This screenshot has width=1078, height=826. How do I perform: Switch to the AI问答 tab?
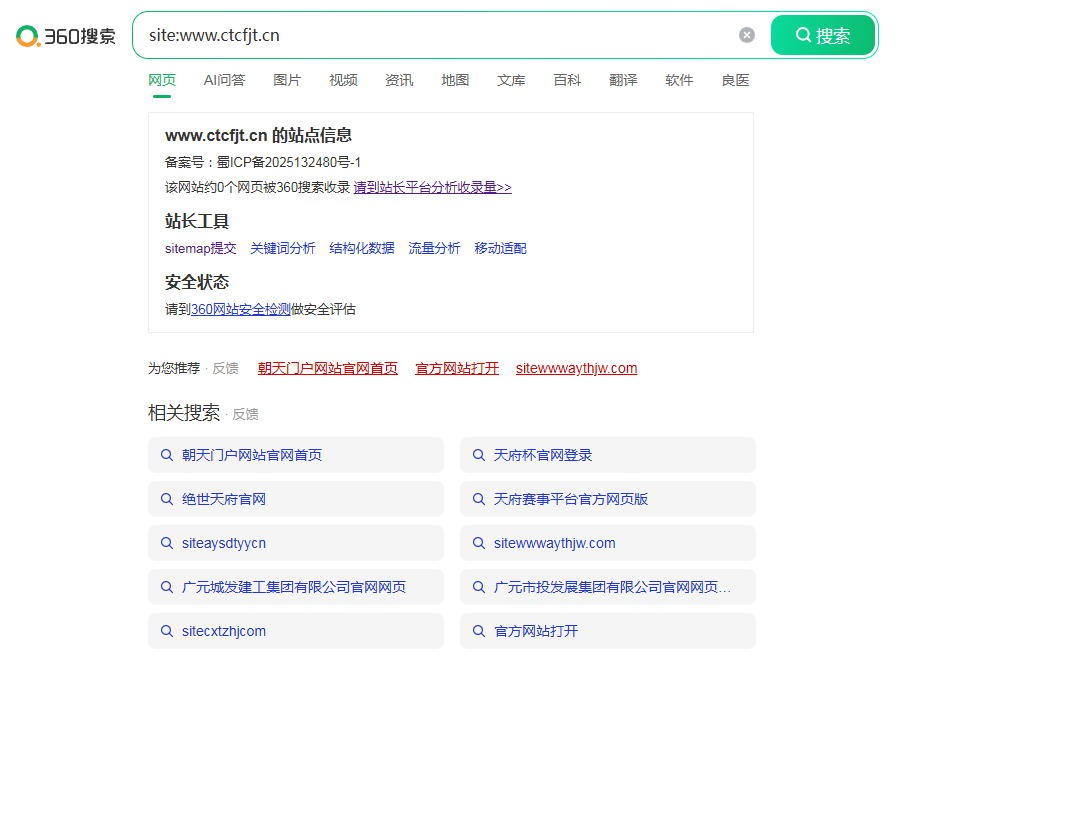[224, 80]
